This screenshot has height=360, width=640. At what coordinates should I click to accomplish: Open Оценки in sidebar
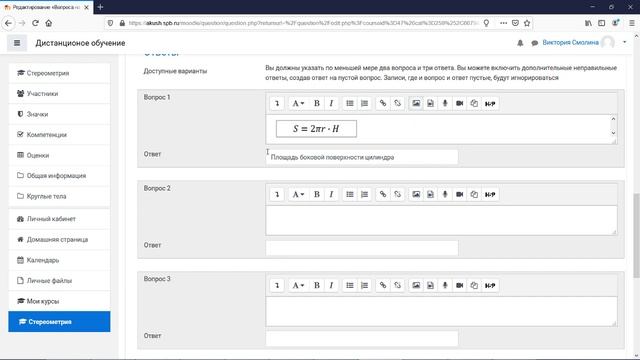59,155
